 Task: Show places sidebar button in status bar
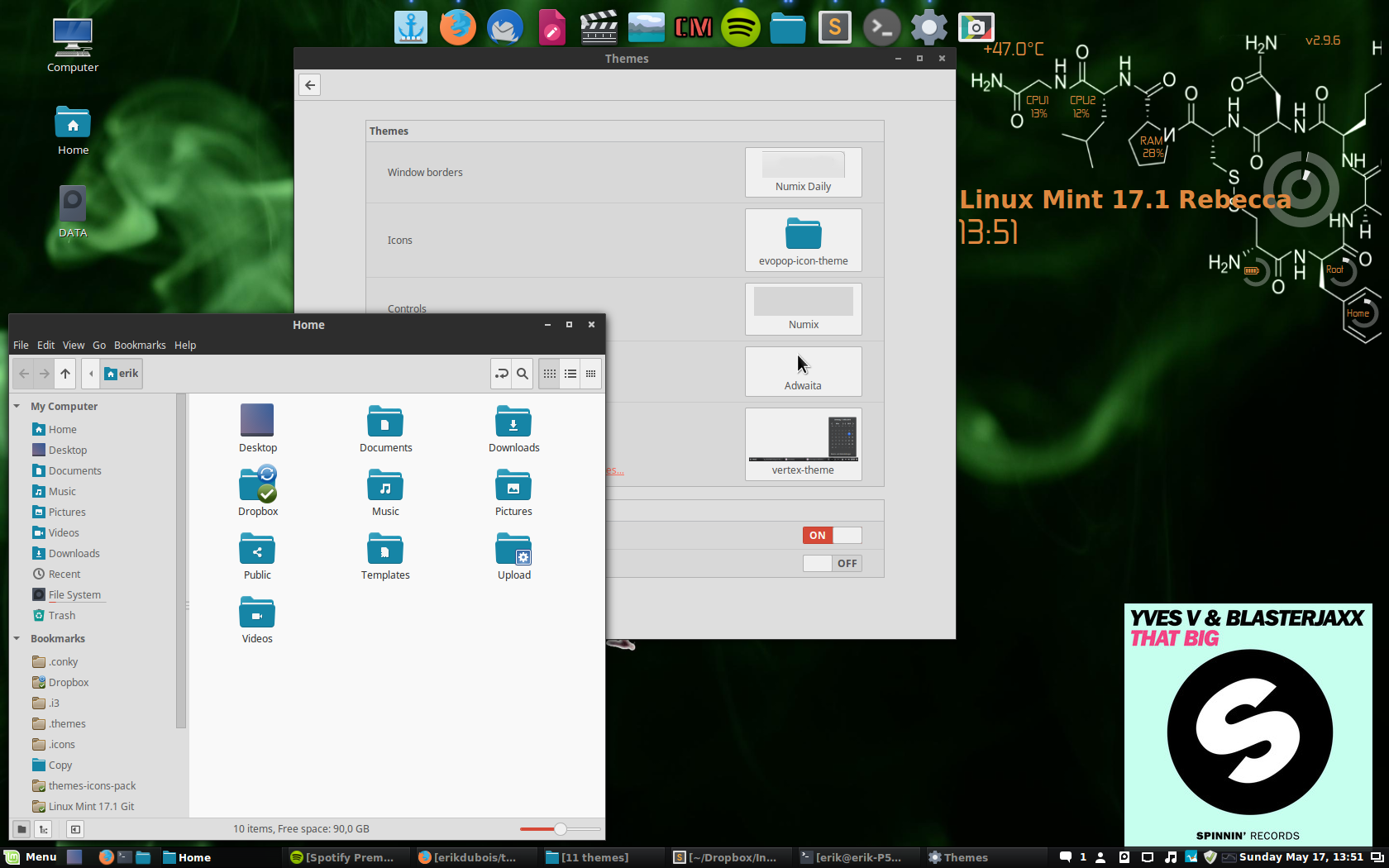point(22,829)
